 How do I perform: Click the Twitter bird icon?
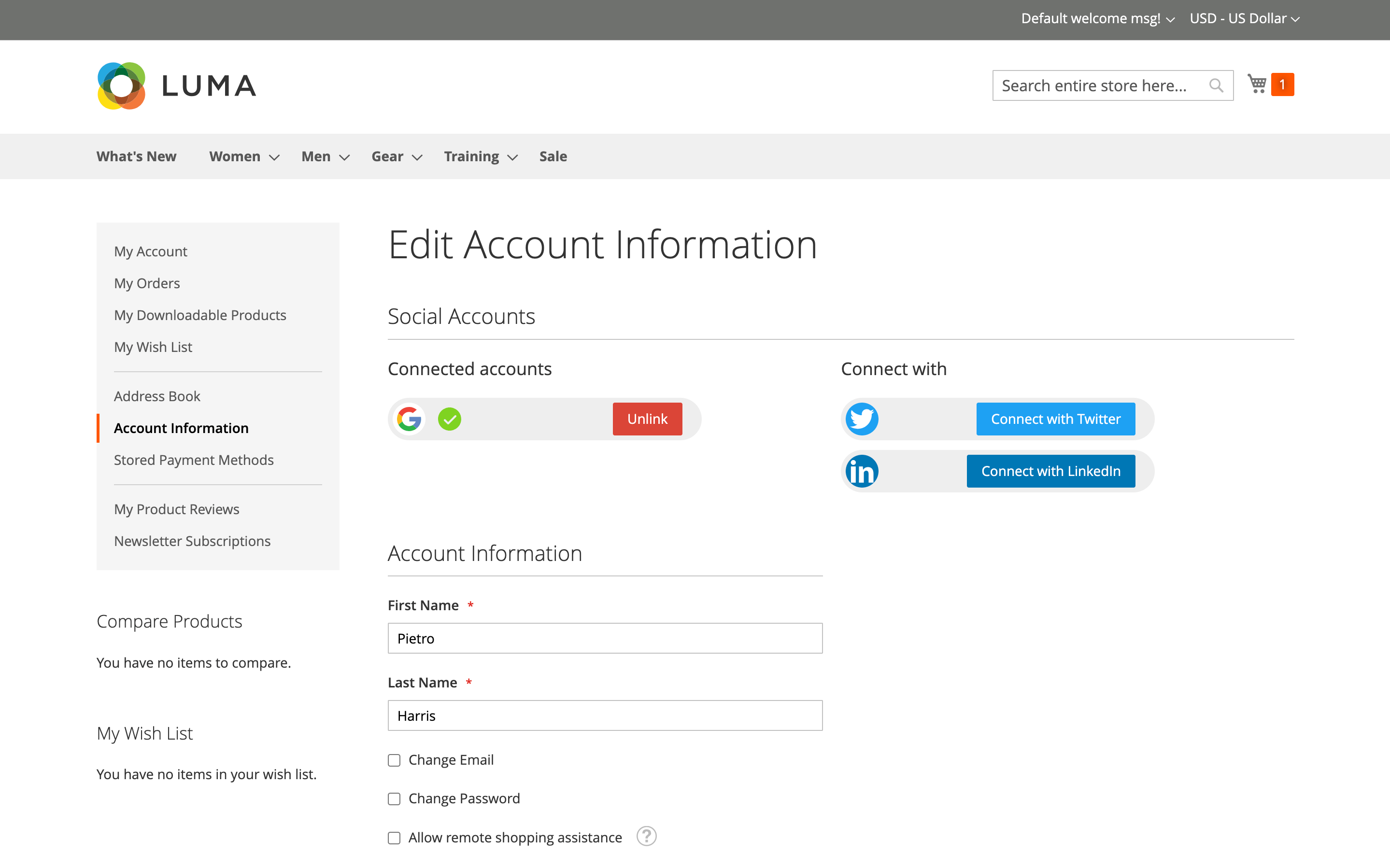[862, 419]
